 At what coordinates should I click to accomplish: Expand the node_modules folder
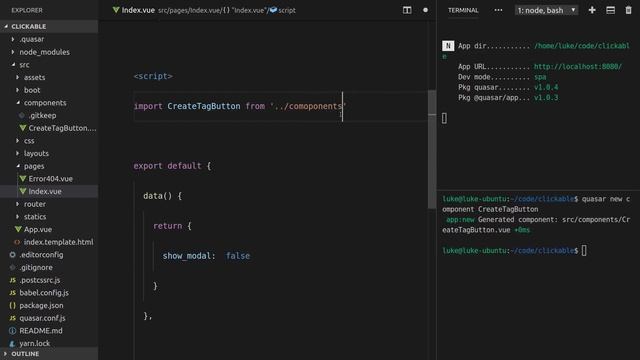point(13,52)
